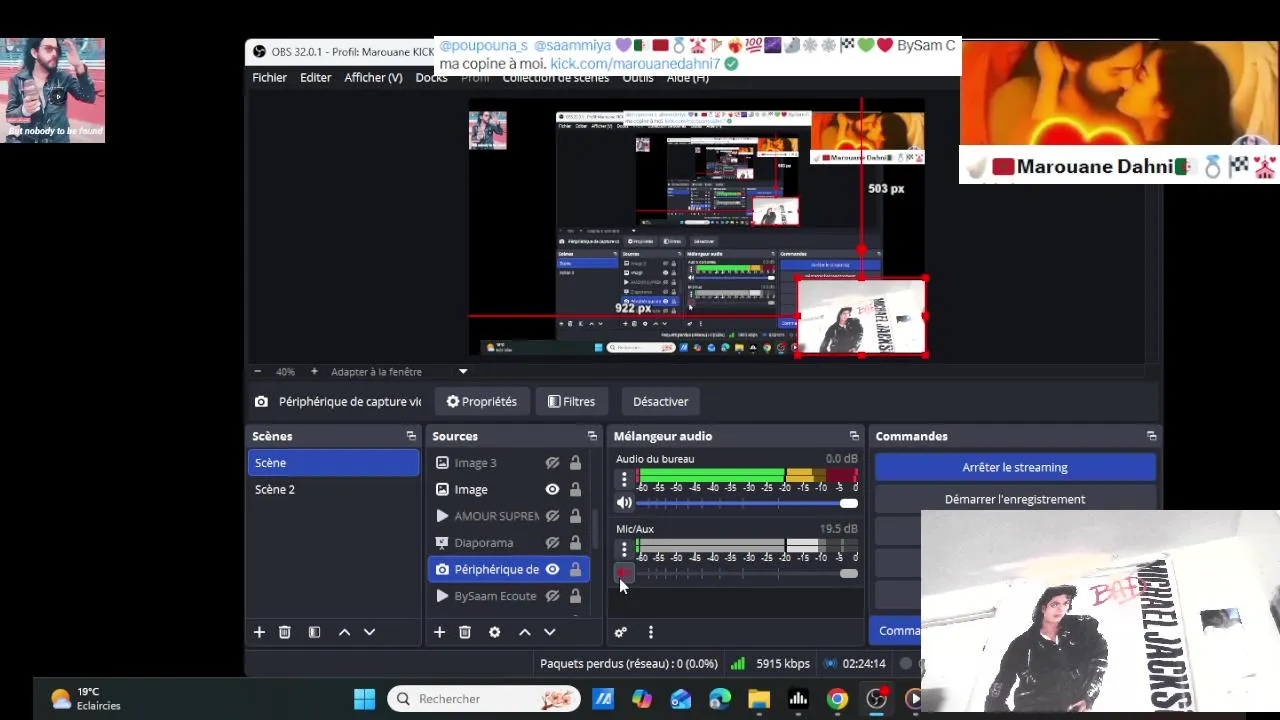The height and width of the screenshot is (720, 1280).
Task: Open the Editer menu
Action: (315, 78)
